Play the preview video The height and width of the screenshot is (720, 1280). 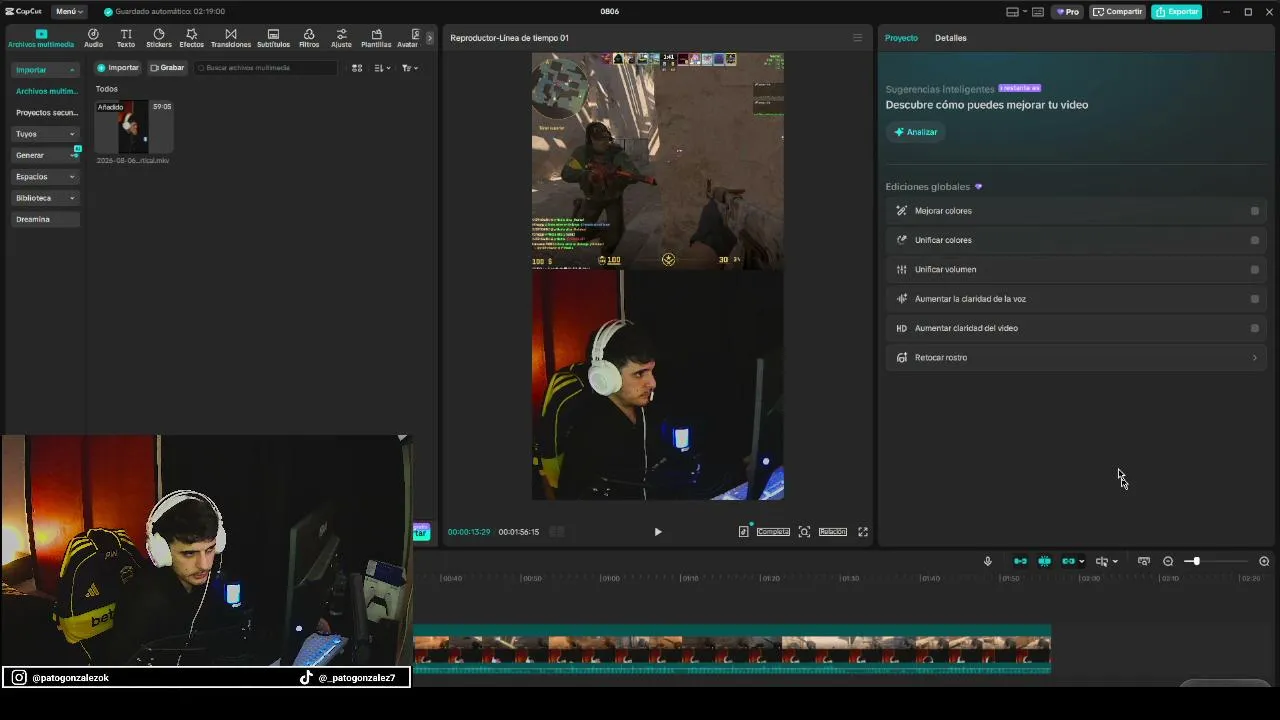(x=658, y=532)
